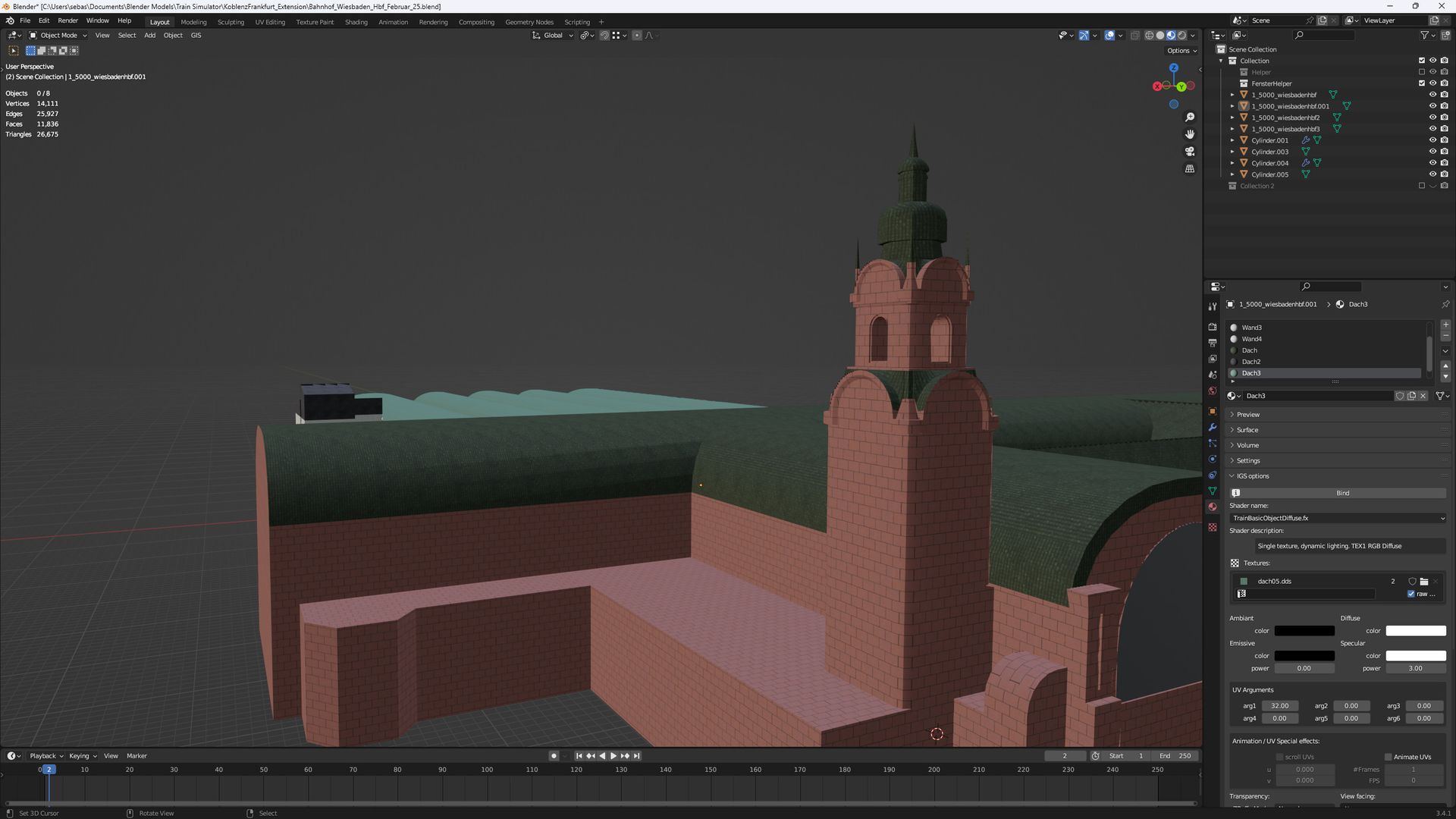Open the Material properties tab

(x=1213, y=507)
